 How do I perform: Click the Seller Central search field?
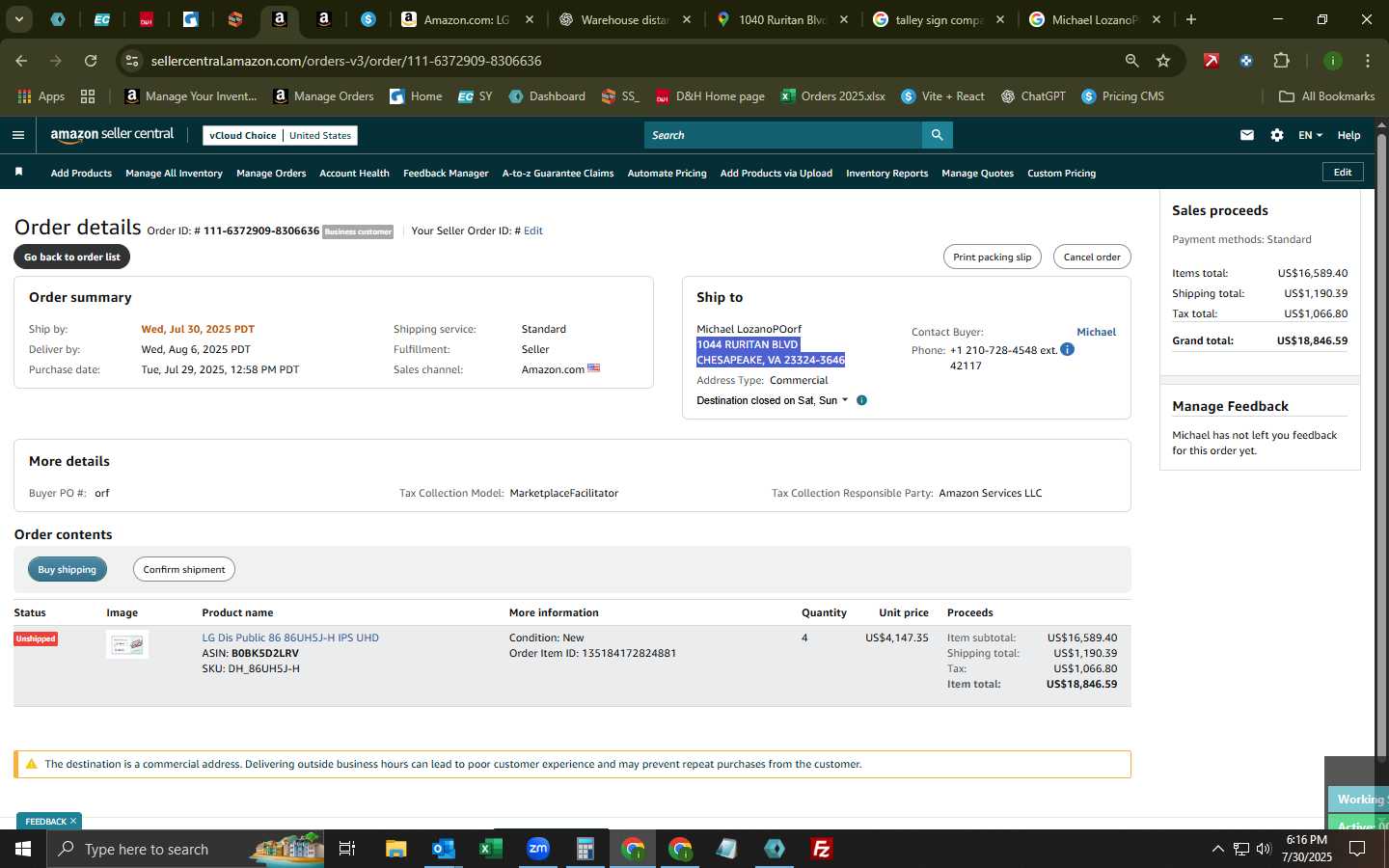pyautogui.click(x=783, y=135)
